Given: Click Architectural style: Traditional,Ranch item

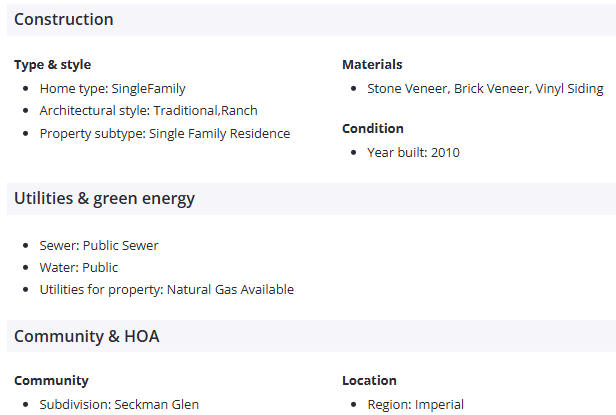Looking at the screenshot, I should point(148,111).
